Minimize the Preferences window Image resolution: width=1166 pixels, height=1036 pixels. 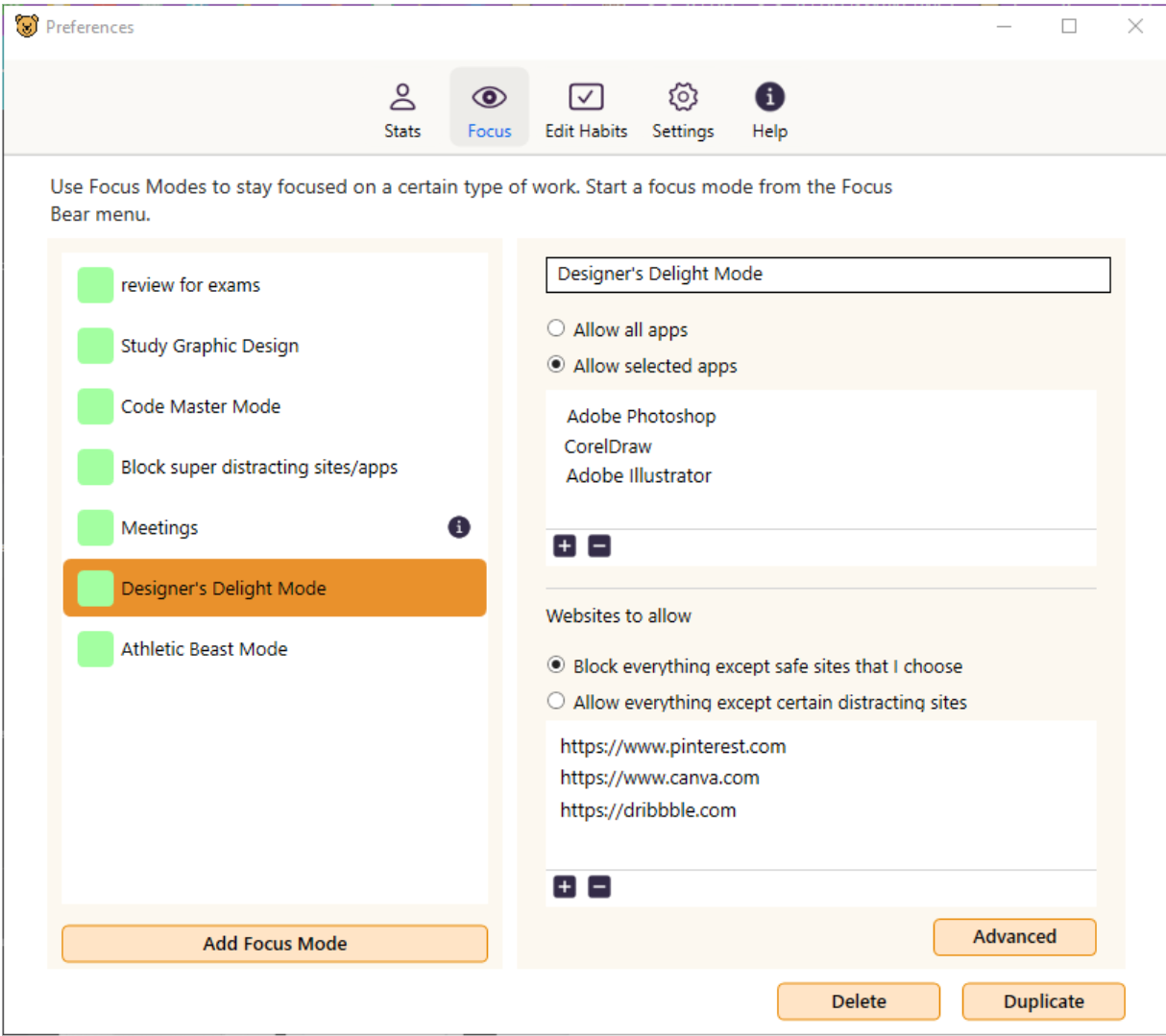coord(1005,26)
